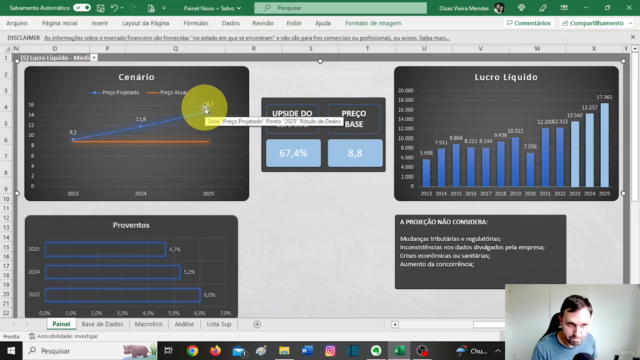The height and width of the screenshot is (360, 640).
Task: Open the Exibir ribbon tab
Action: pyautogui.click(x=294, y=23)
